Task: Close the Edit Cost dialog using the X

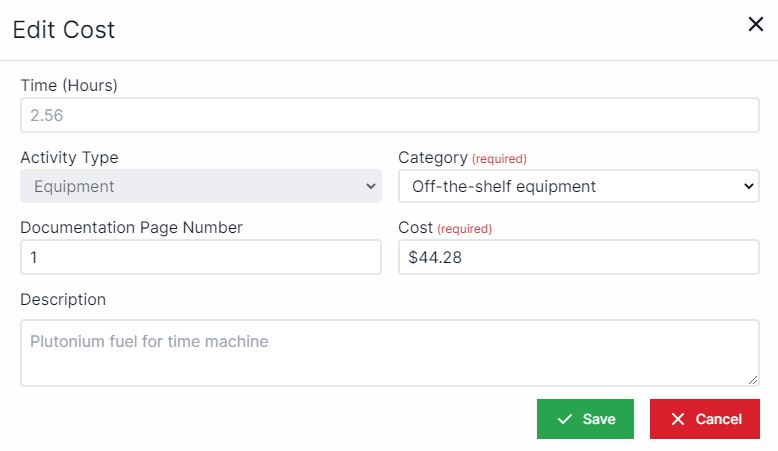Action: 756,25
